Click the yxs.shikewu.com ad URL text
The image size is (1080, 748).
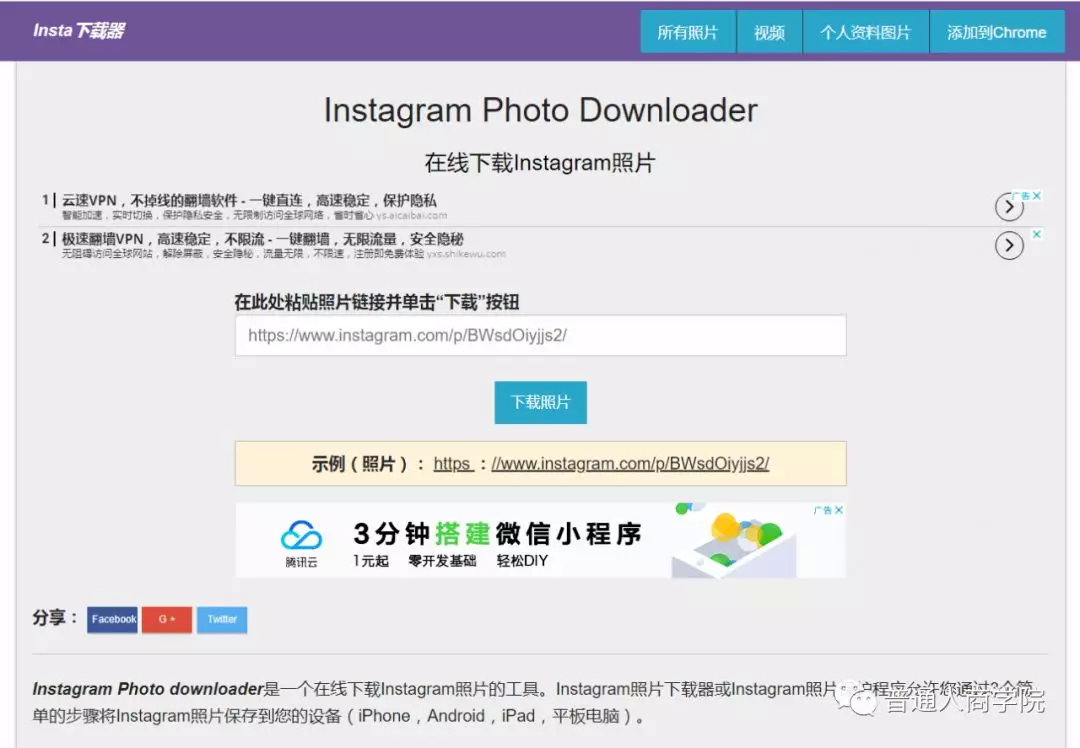(x=466, y=254)
